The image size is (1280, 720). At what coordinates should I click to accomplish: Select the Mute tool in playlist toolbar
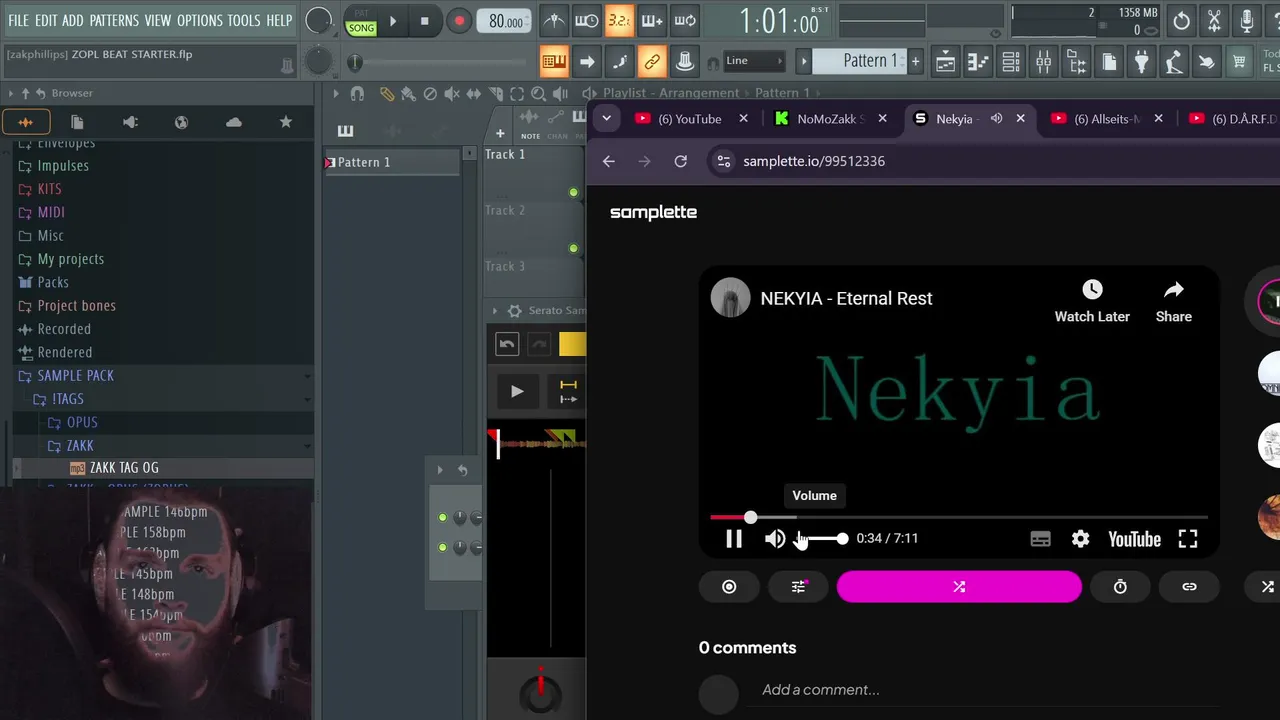click(x=452, y=93)
